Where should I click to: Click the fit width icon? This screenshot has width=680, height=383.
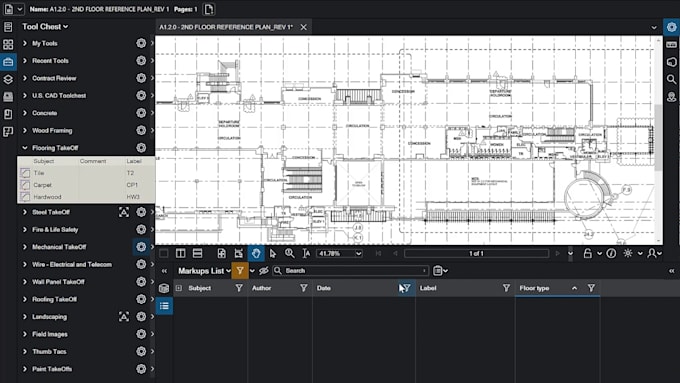click(x=239, y=253)
